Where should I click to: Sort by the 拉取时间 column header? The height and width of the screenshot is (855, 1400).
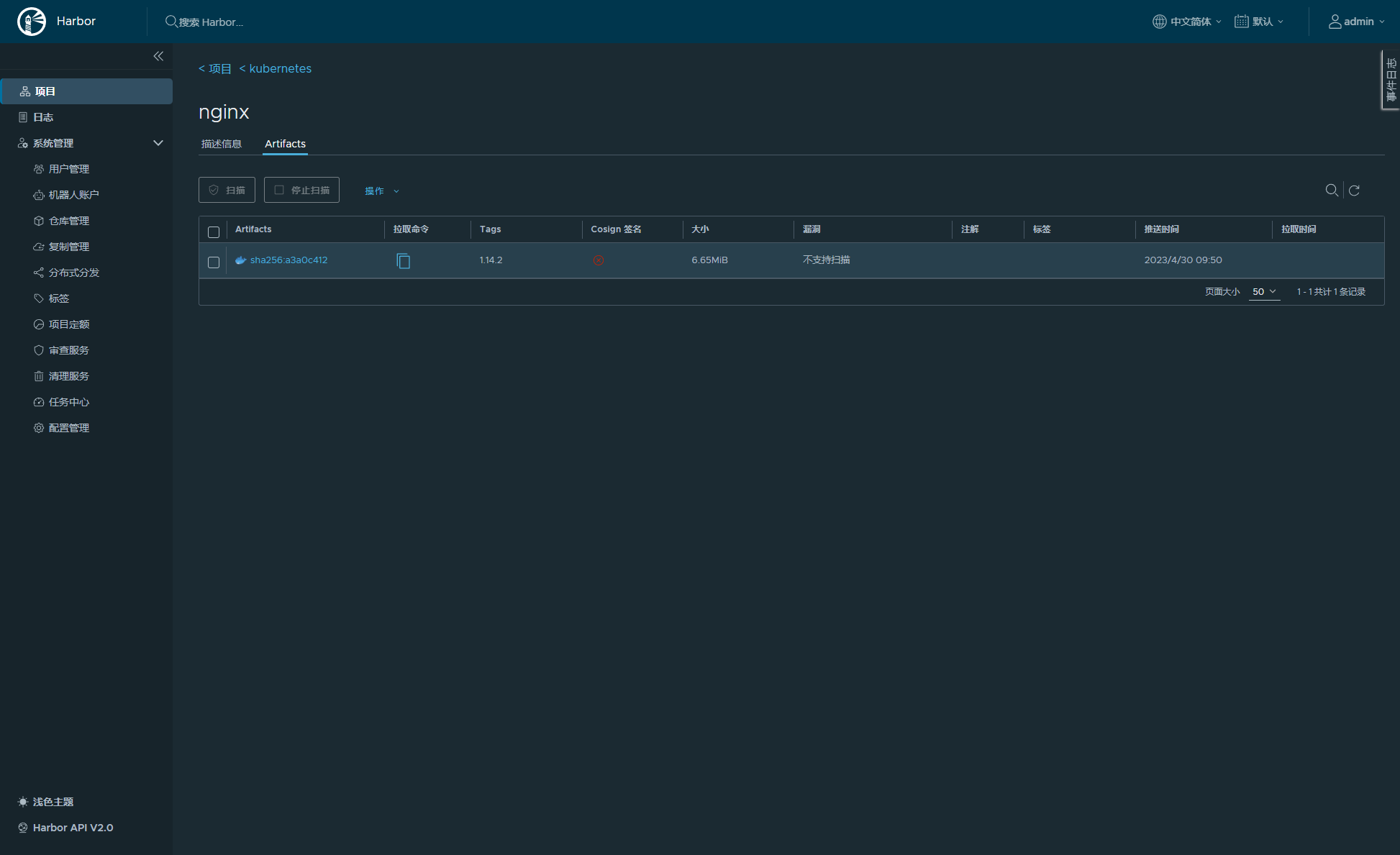click(x=1299, y=229)
